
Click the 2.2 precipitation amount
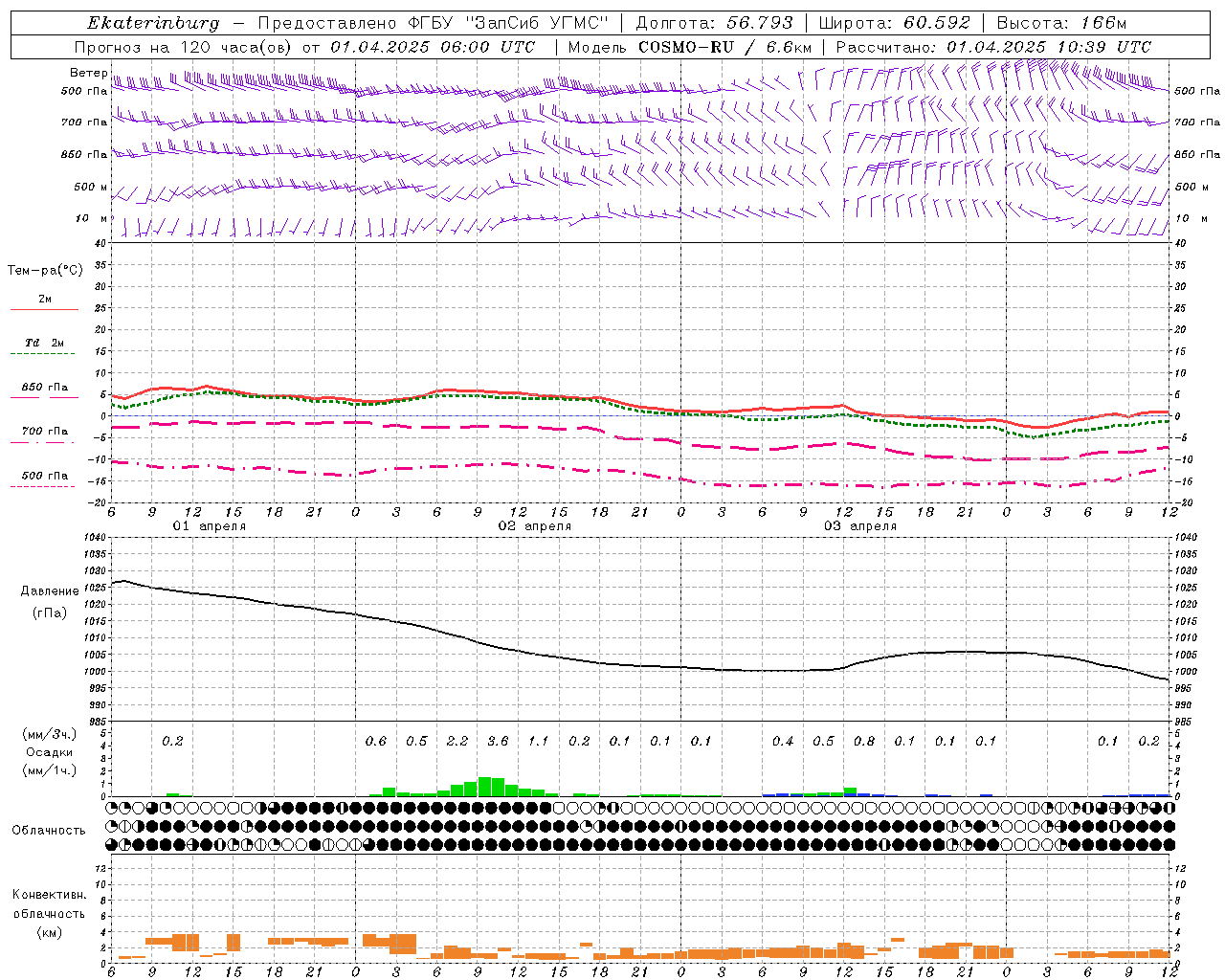click(x=457, y=741)
